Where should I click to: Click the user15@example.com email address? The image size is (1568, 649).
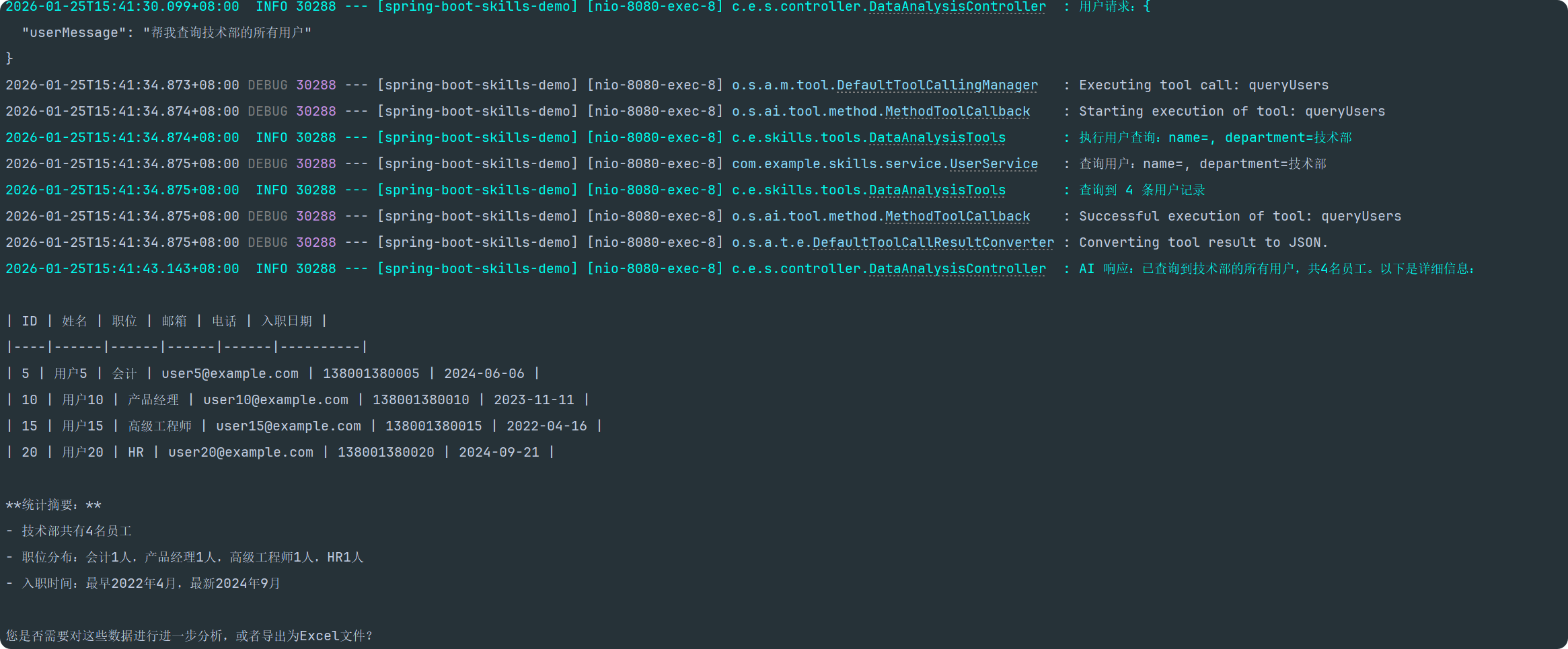(x=288, y=426)
